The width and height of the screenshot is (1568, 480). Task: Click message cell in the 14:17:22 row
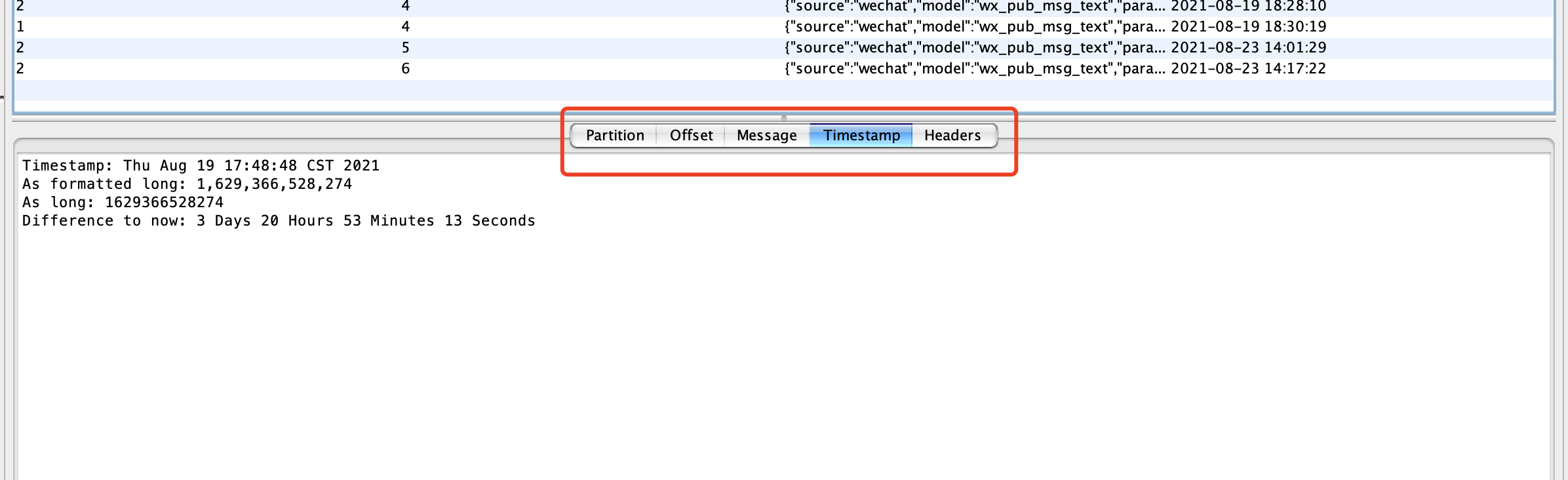tap(975, 69)
